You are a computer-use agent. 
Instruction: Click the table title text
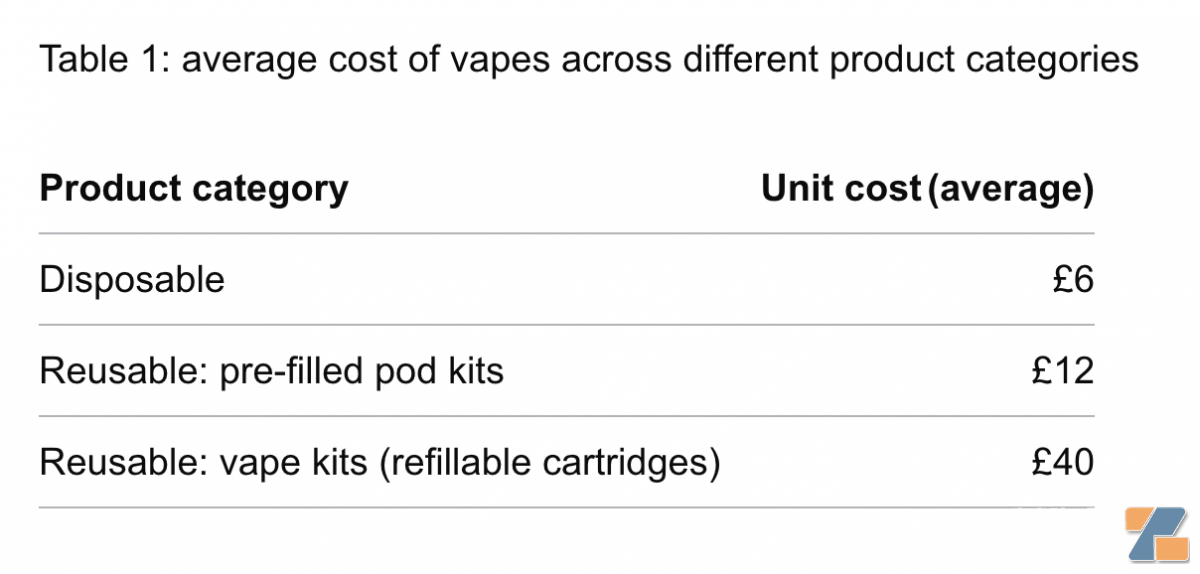click(588, 60)
